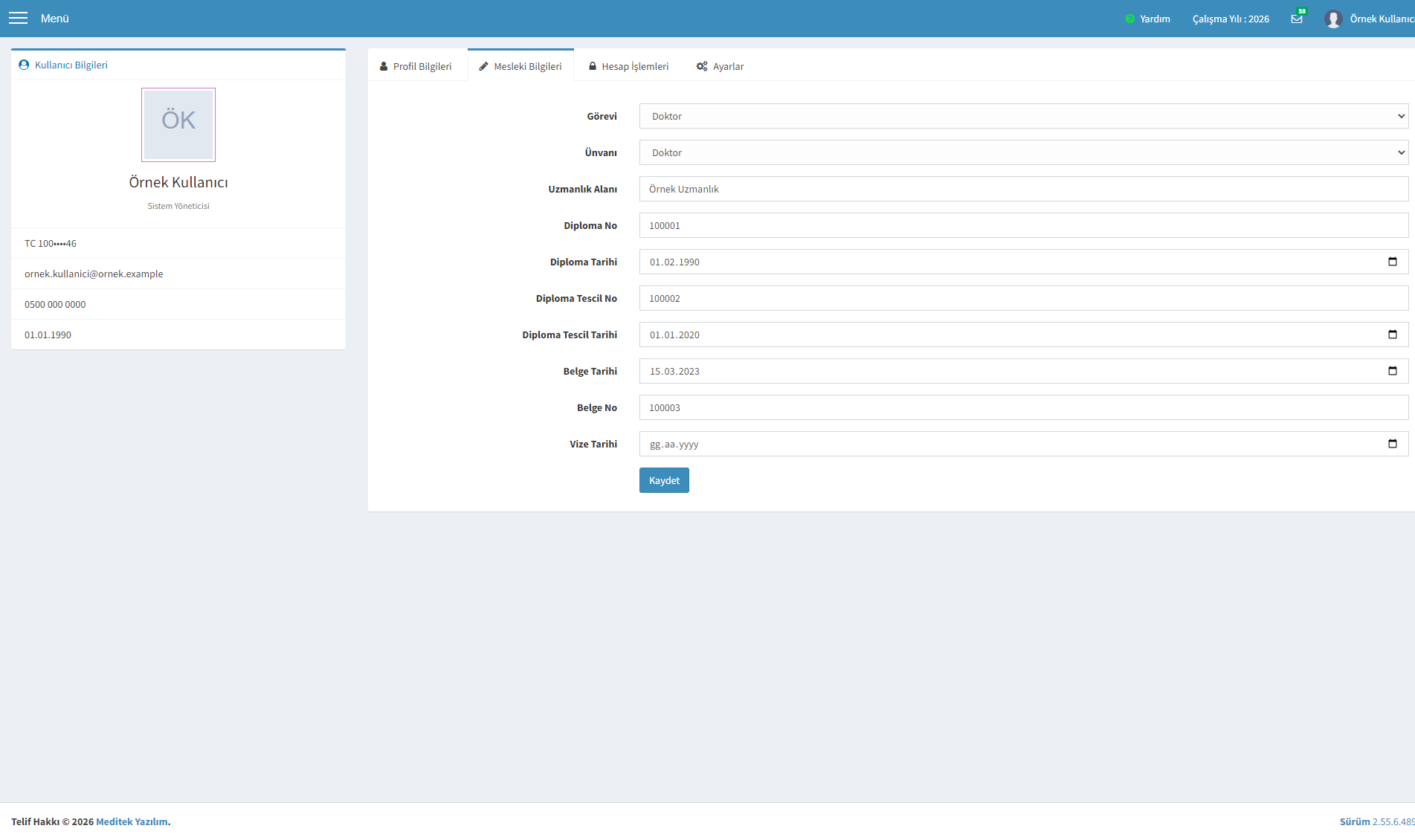
Task: Open calendar picker for Diploma Tescil Tarihi
Action: pos(1393,335)
